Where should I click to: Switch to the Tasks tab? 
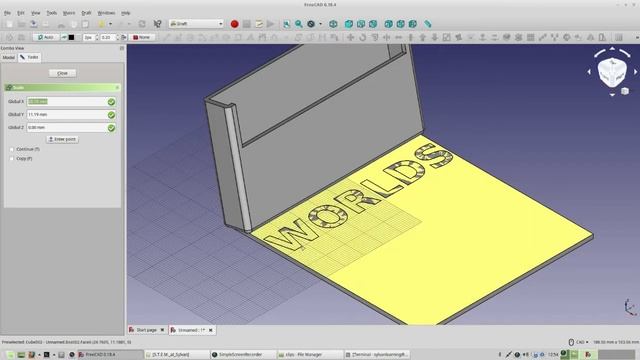[29, 58]
